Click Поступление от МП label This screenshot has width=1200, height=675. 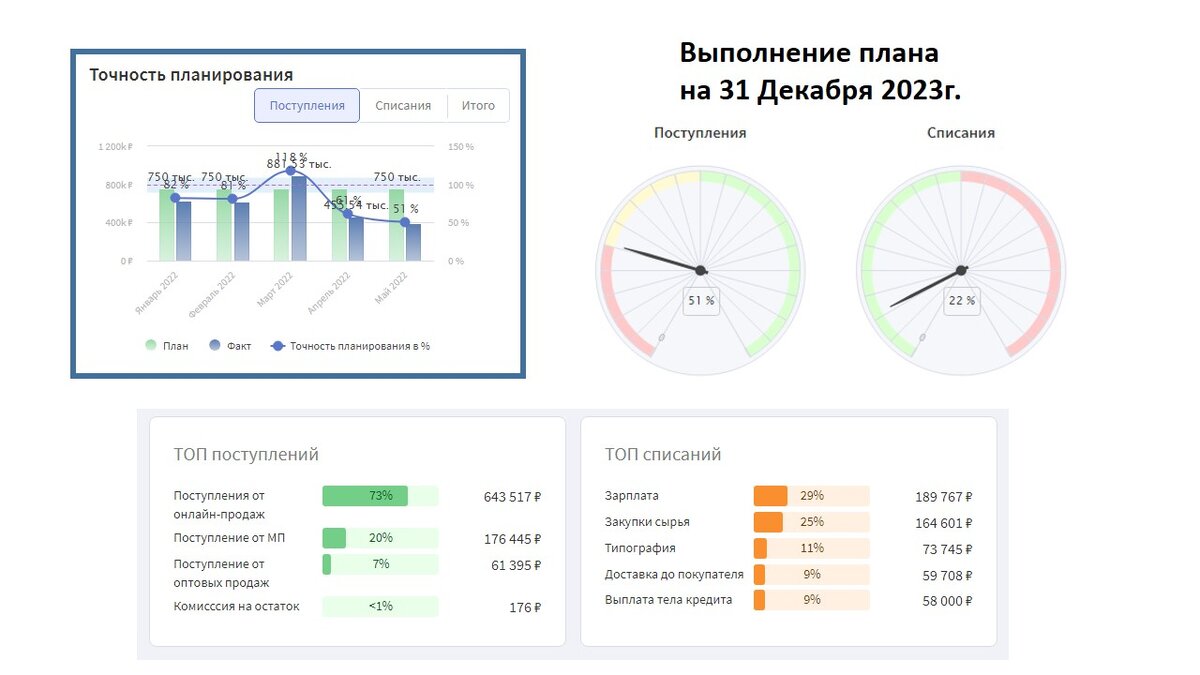click(x=229, y=538)
